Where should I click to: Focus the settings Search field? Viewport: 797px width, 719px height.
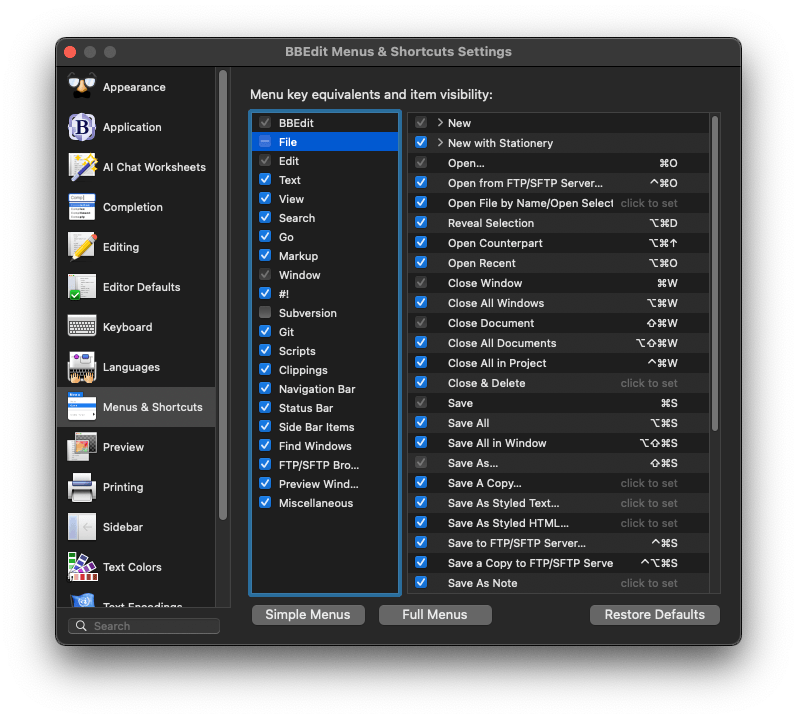click(x=144, y=626)
